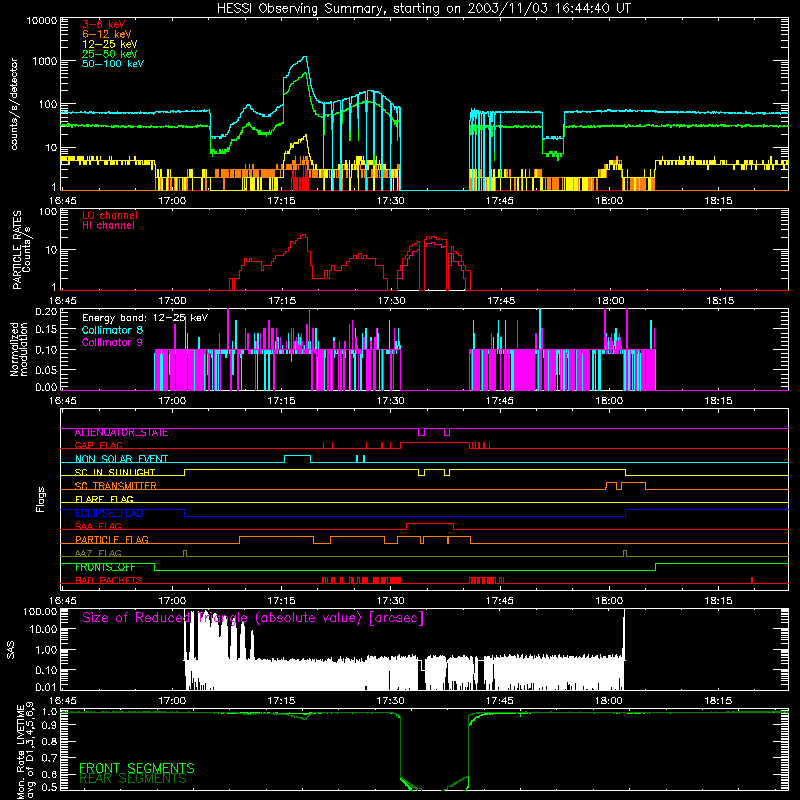Click the 10000 y-axis tick value
This screenshot has height=800, width=800.
(x=42, y=21)
